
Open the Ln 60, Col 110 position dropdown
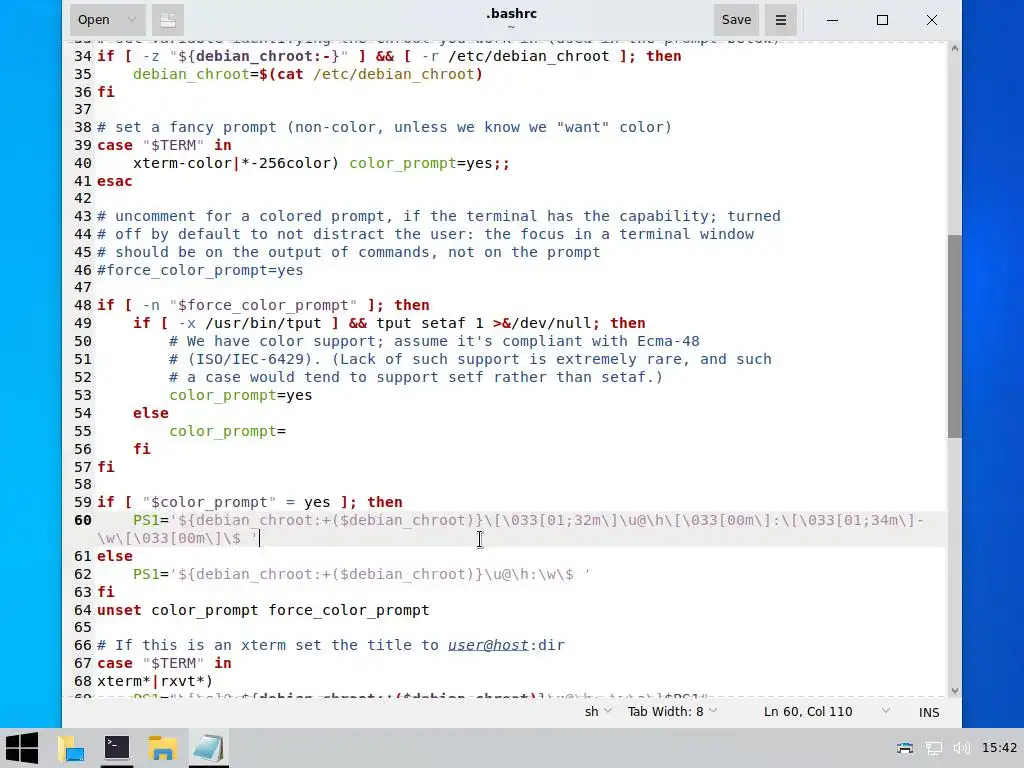click(x=826, y=712)
